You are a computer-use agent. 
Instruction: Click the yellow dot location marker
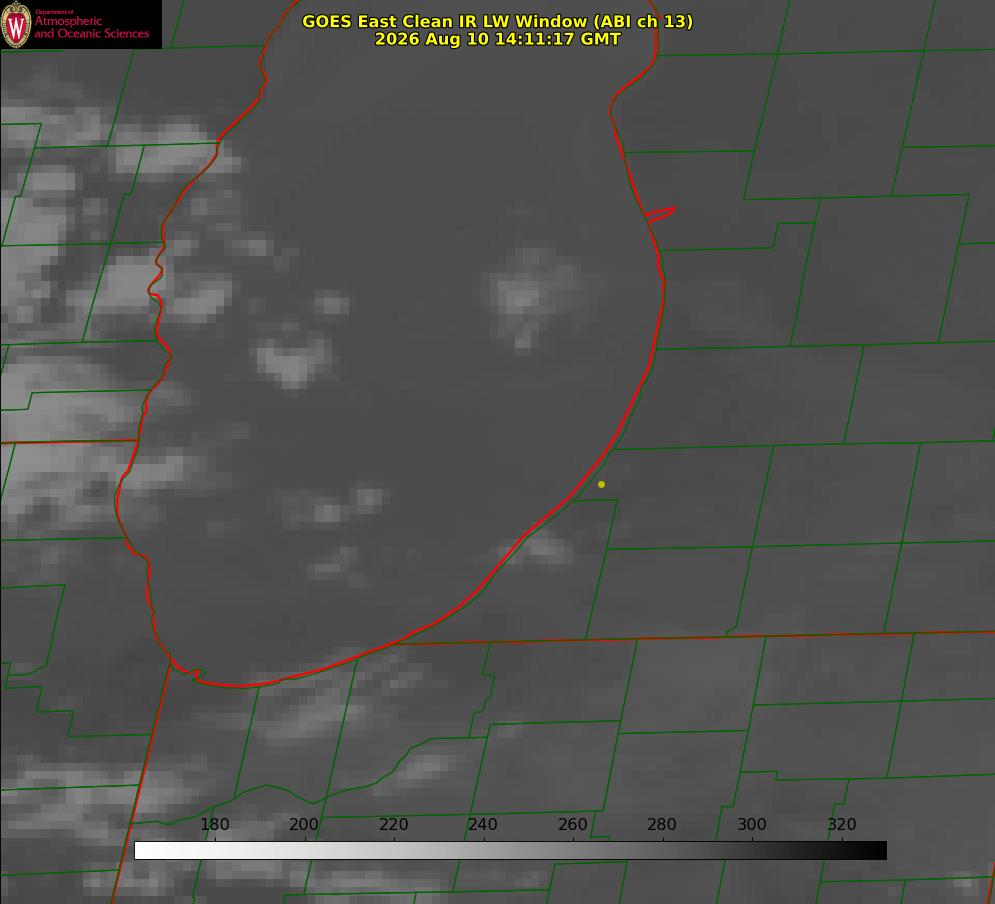click(x=601, y=484)
